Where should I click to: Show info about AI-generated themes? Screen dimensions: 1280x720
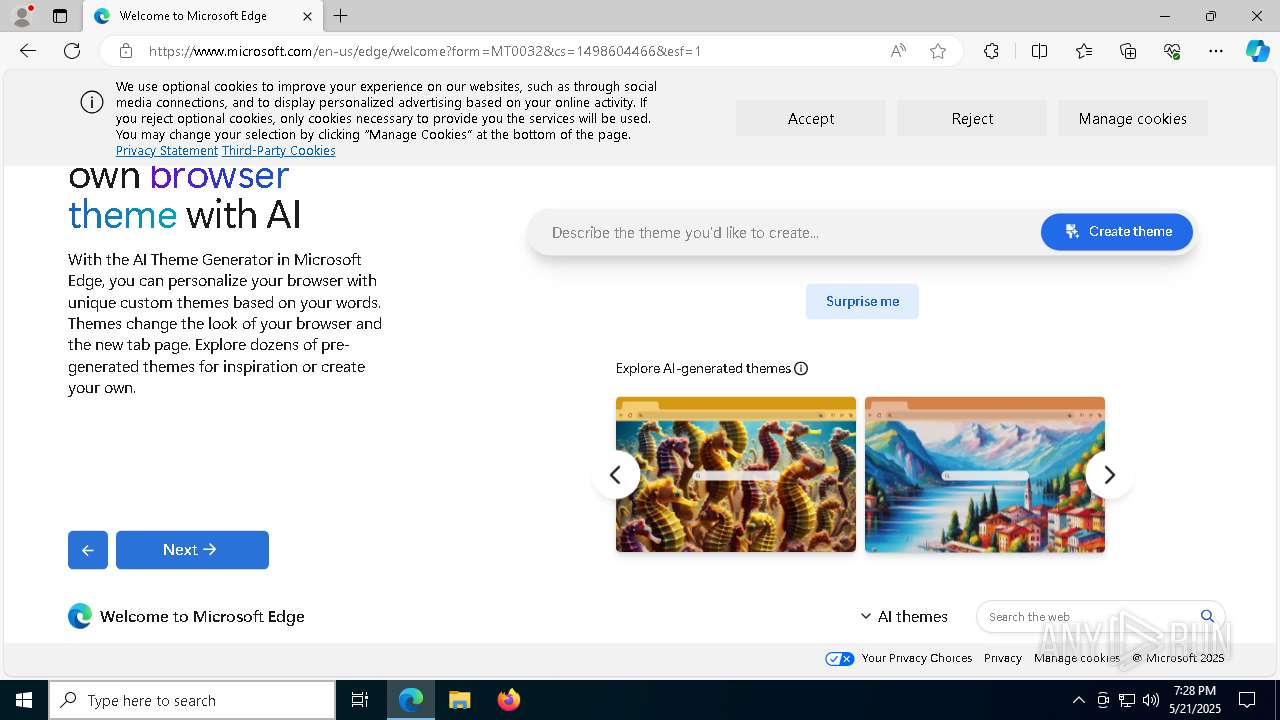tap(801, 368)
